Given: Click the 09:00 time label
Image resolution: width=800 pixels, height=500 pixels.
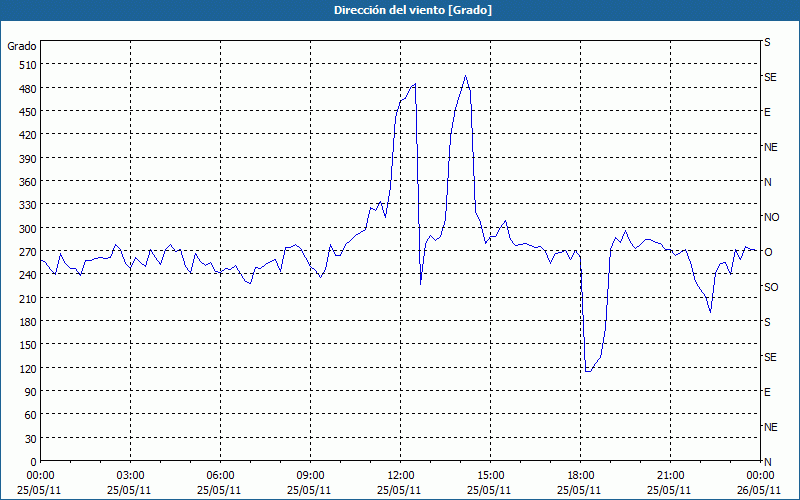Looking at the screenshot, I should (310, 476).
